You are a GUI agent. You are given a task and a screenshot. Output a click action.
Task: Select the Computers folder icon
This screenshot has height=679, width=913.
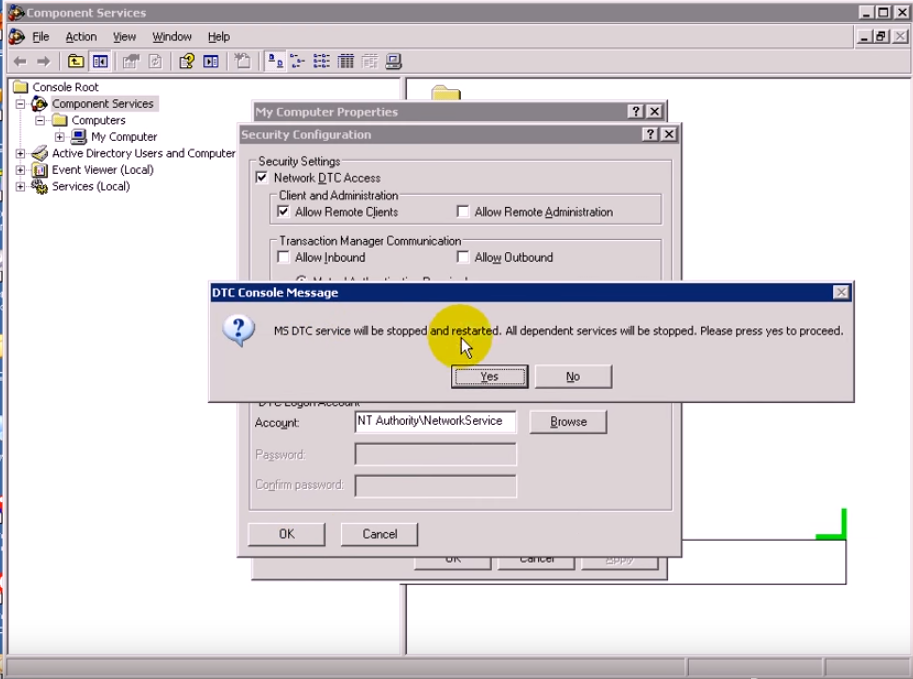point(59,120)
